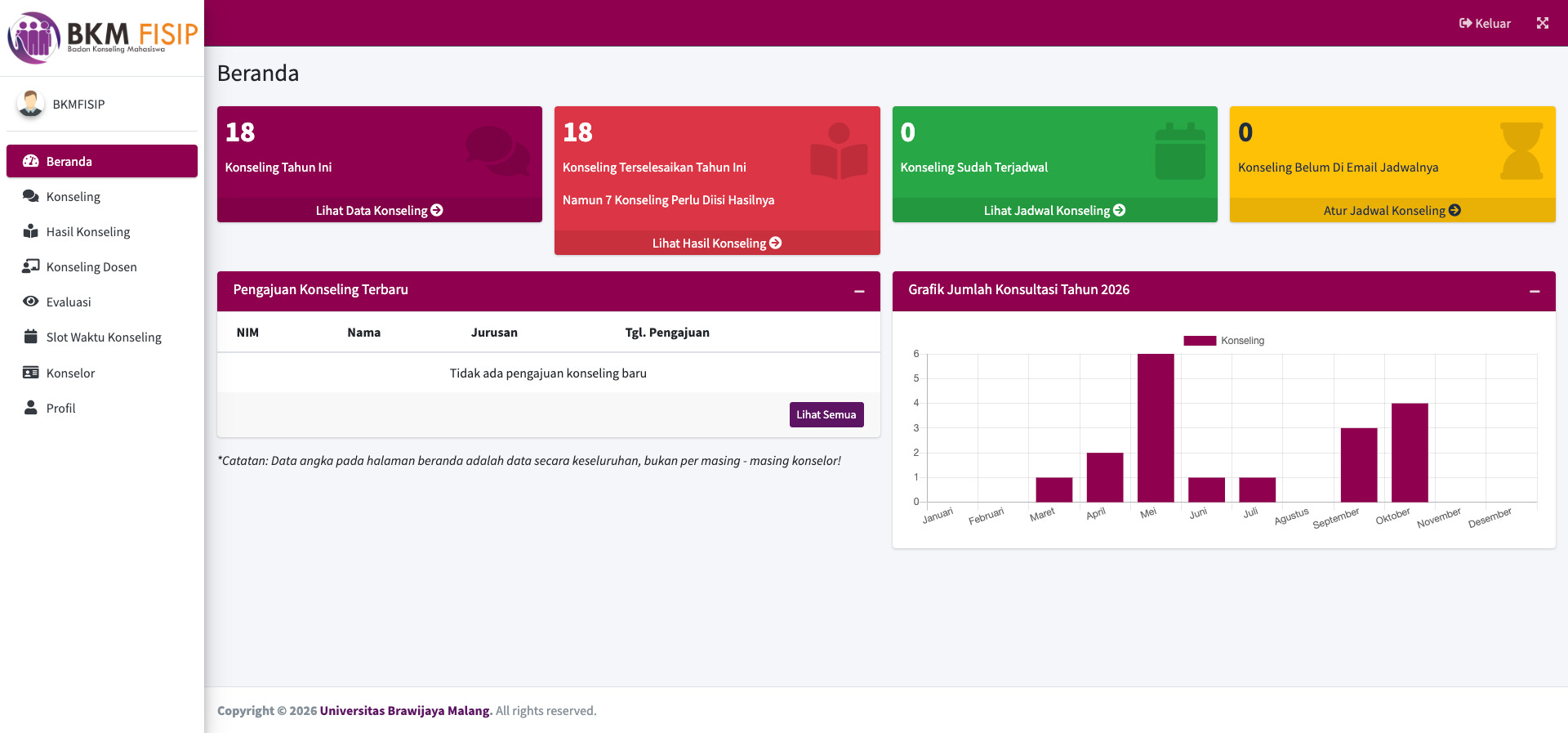Click arrow icon beside Lihat Jadwal Konseling

tap(1120, 210)
